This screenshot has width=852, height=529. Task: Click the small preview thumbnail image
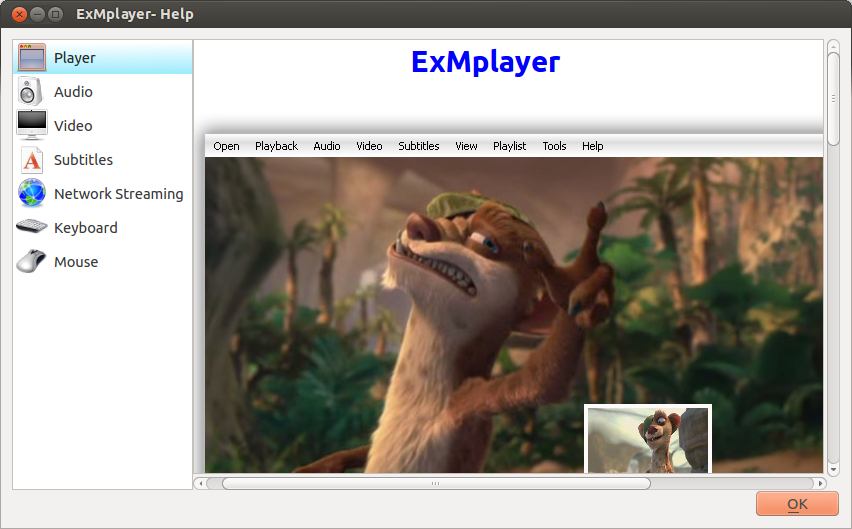tap(648, 439)
